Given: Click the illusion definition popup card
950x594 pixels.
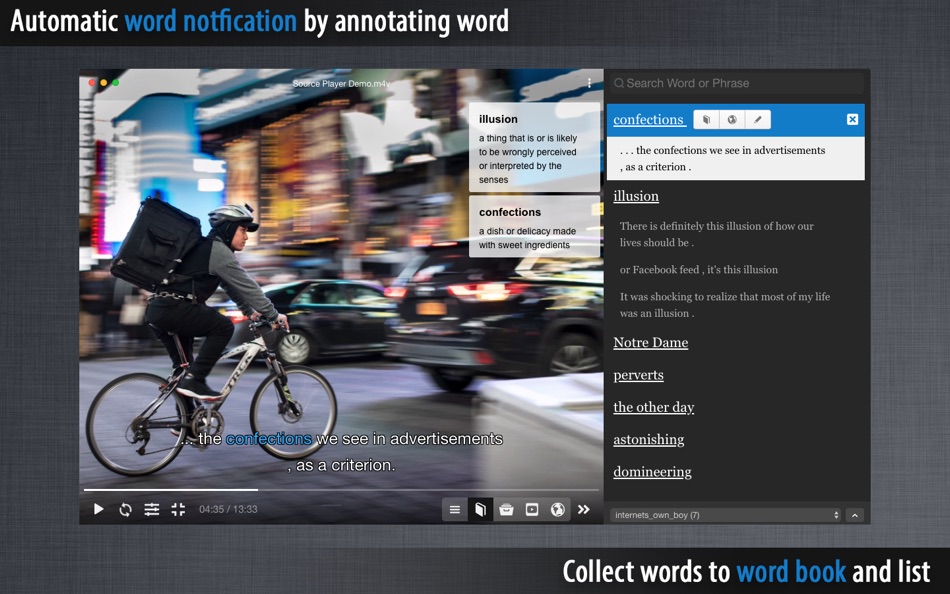Looking at the screenshot, I should (534, 148).
